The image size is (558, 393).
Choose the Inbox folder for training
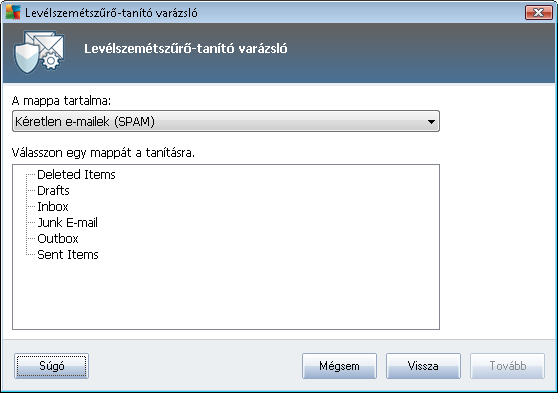tap(53, 206)
